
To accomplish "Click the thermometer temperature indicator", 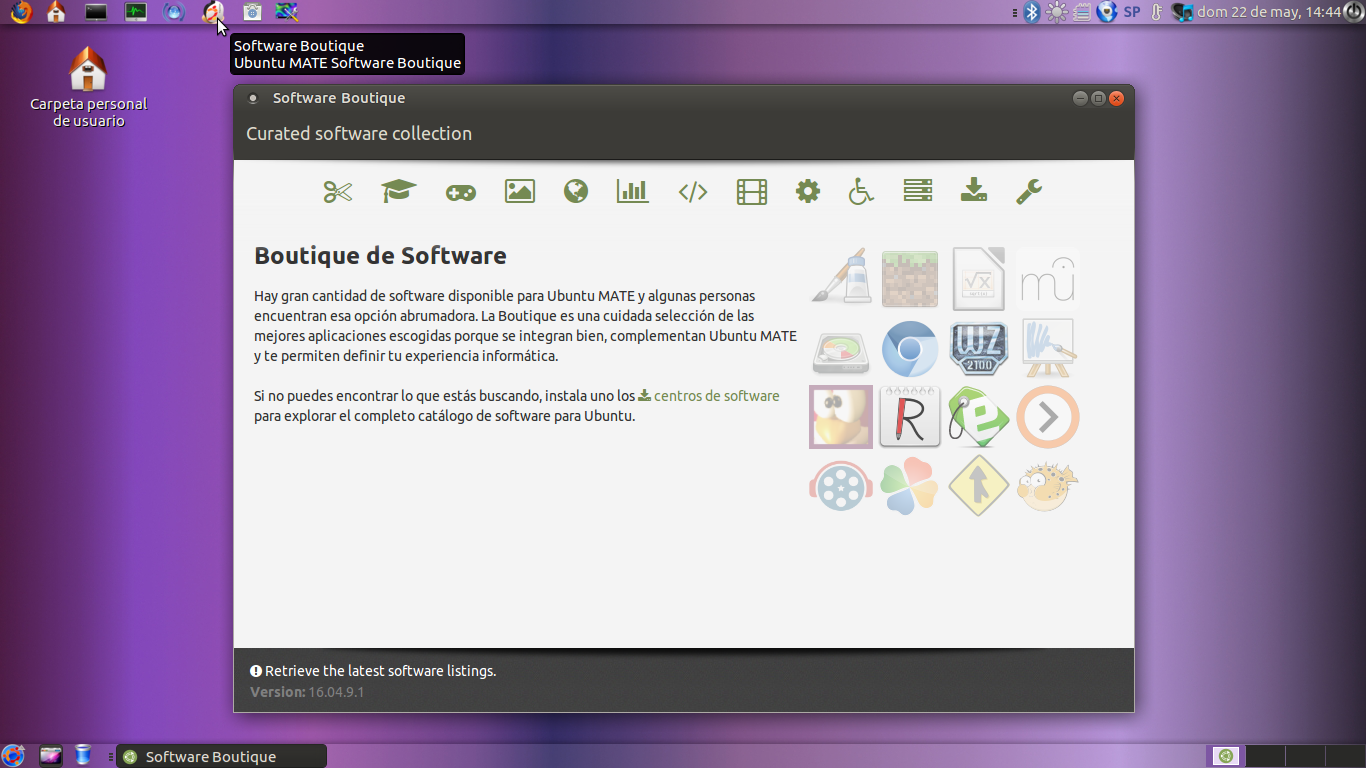I will (1157, 12).
